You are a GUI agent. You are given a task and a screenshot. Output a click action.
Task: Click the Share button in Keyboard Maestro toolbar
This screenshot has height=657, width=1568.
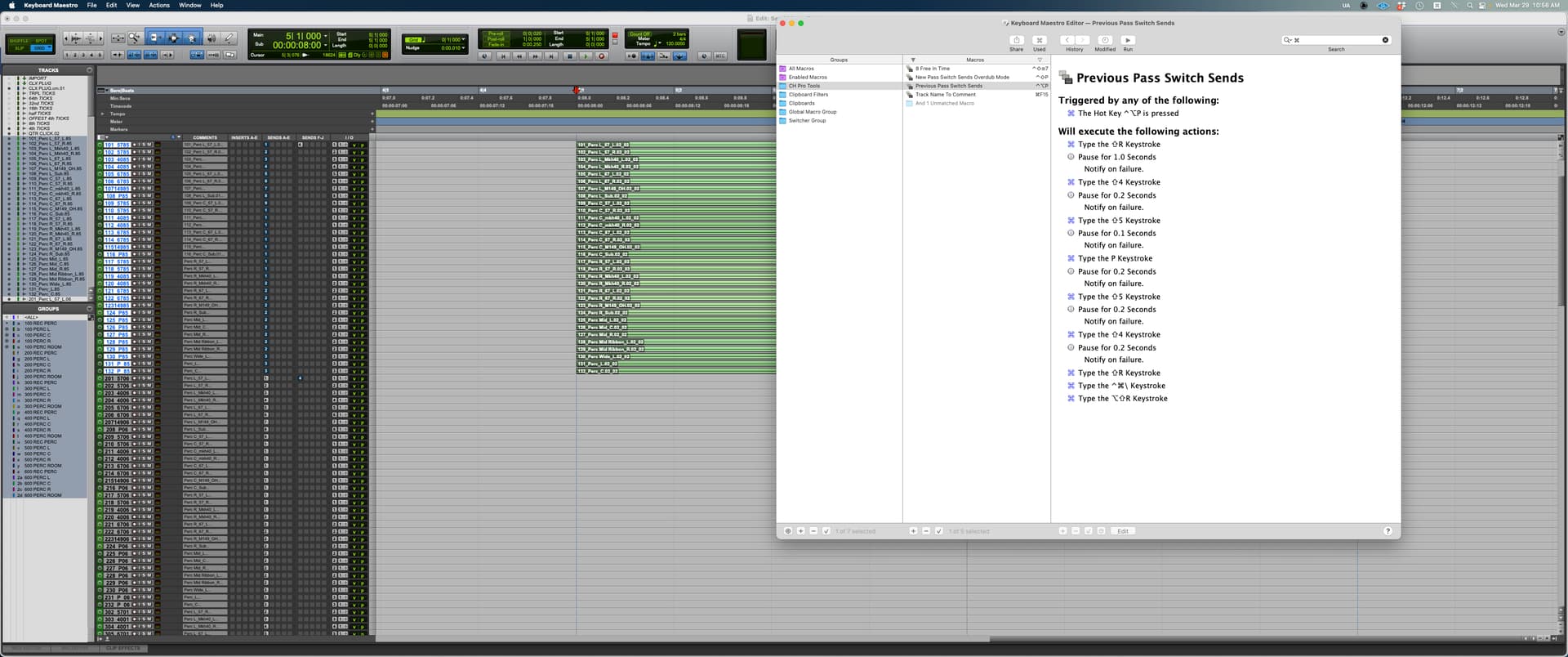[1016, 40]
